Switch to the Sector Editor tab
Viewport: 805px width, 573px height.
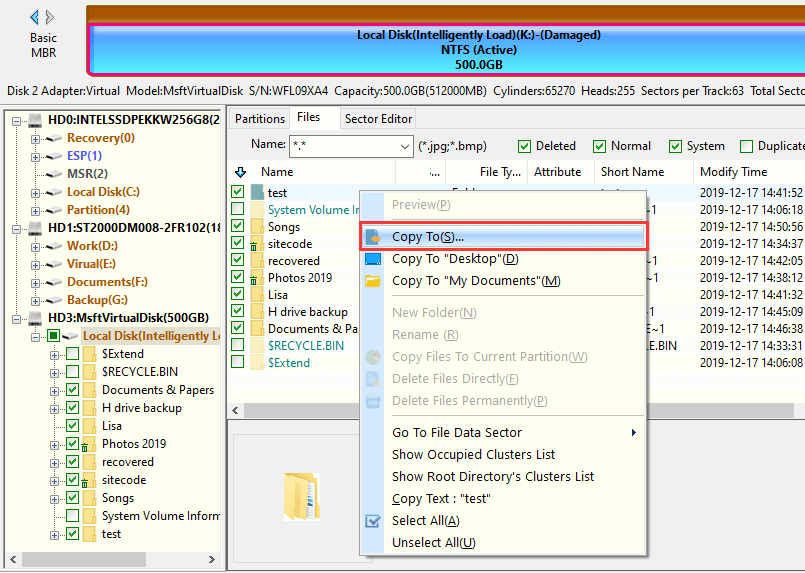[x=378, y=119]
